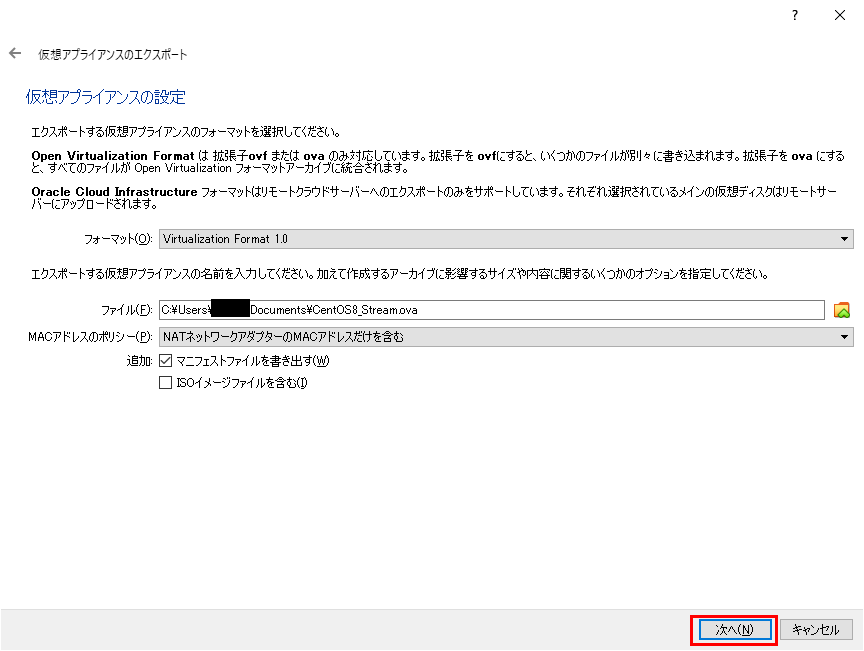
Task: Toggle マニフェストファイルを書き出す checkbox
Action: (165, 361)
